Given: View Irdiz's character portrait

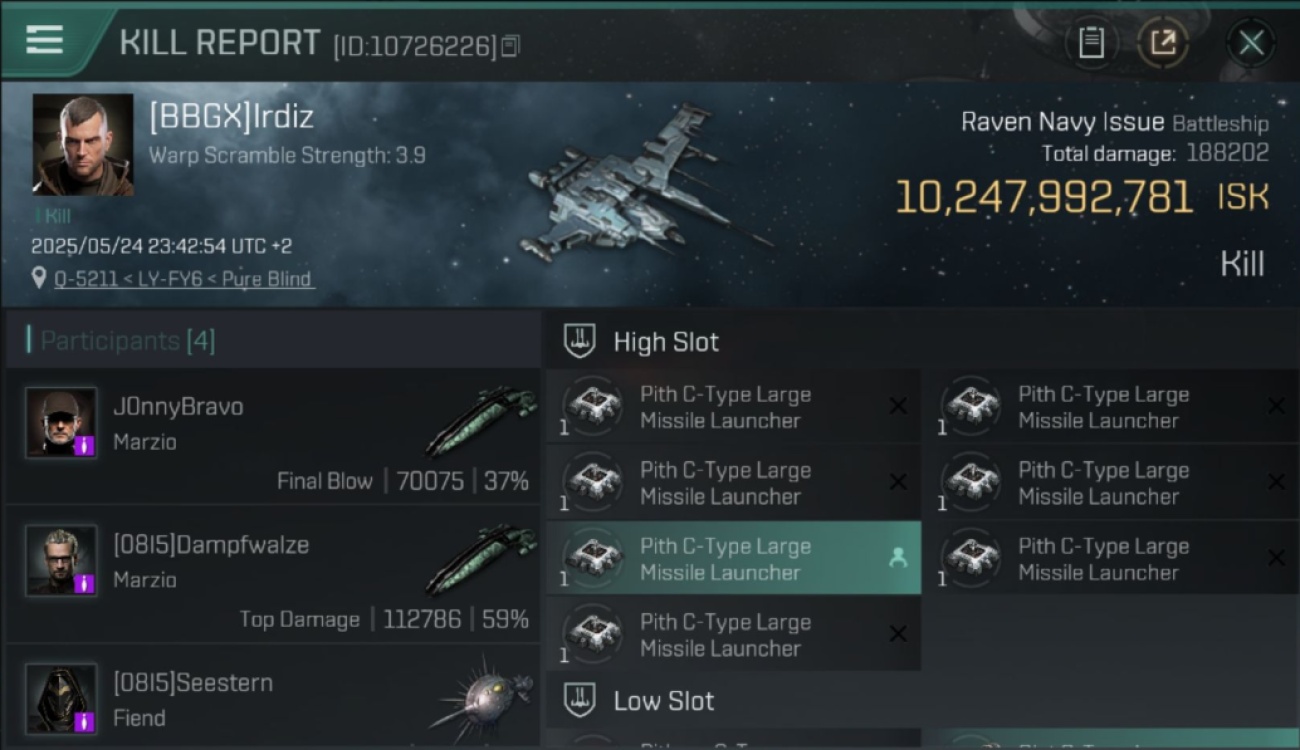Looking at the screenshot, I should coord(83,145).
